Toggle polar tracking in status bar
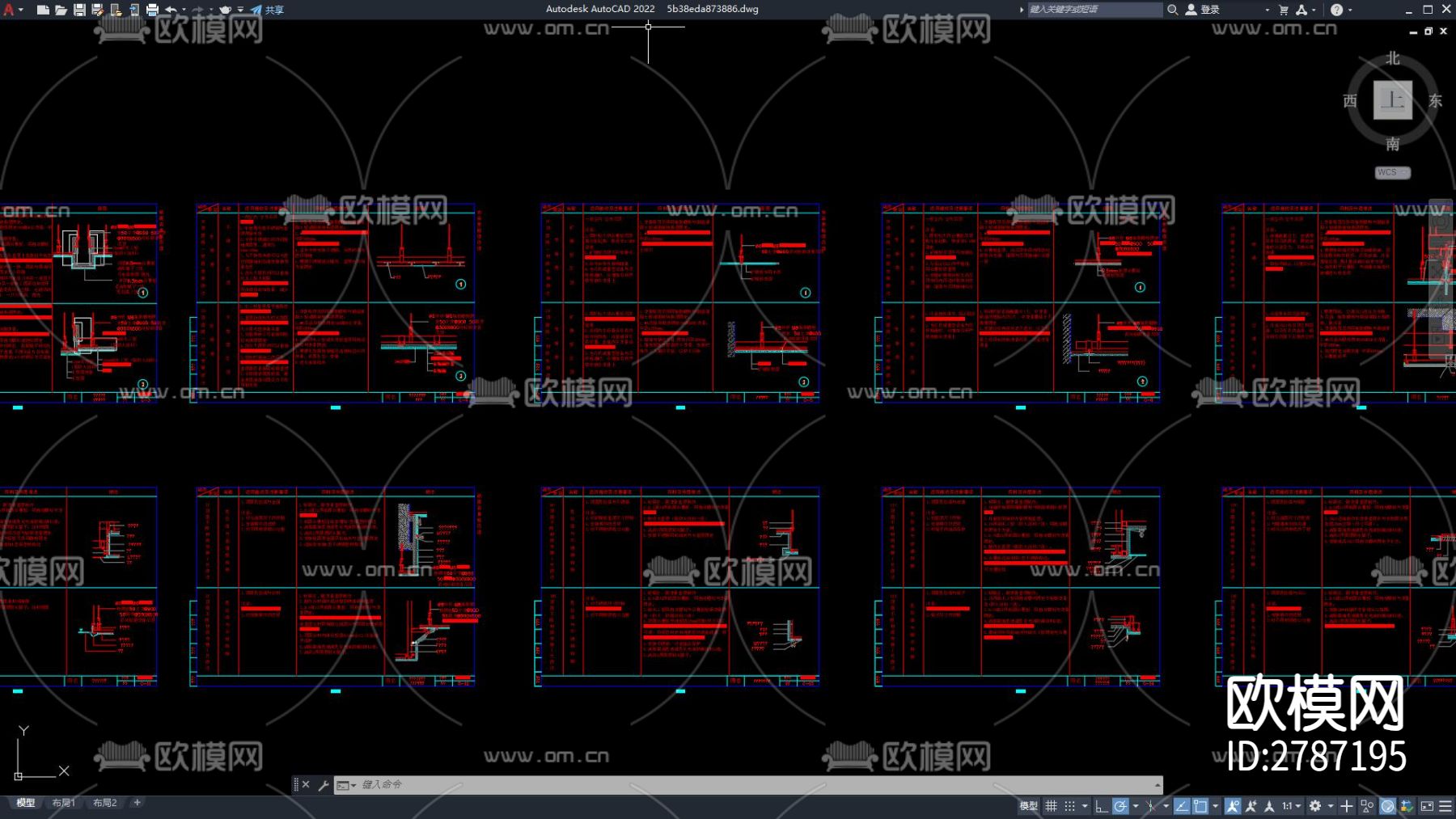The width and height of the screenshot is (1456, 819). point(1120,806)
